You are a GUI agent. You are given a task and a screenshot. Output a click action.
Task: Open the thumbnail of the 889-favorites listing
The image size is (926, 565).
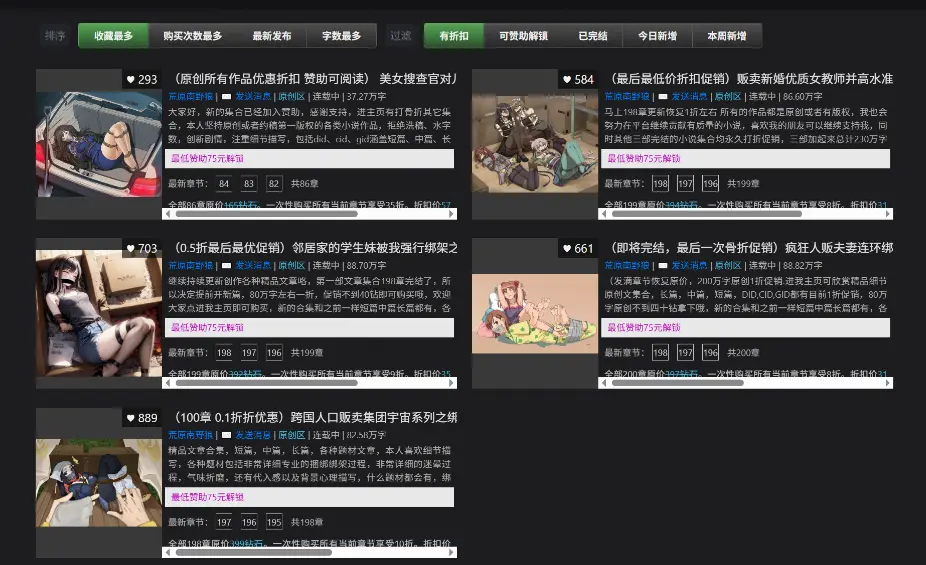point(99,483)
